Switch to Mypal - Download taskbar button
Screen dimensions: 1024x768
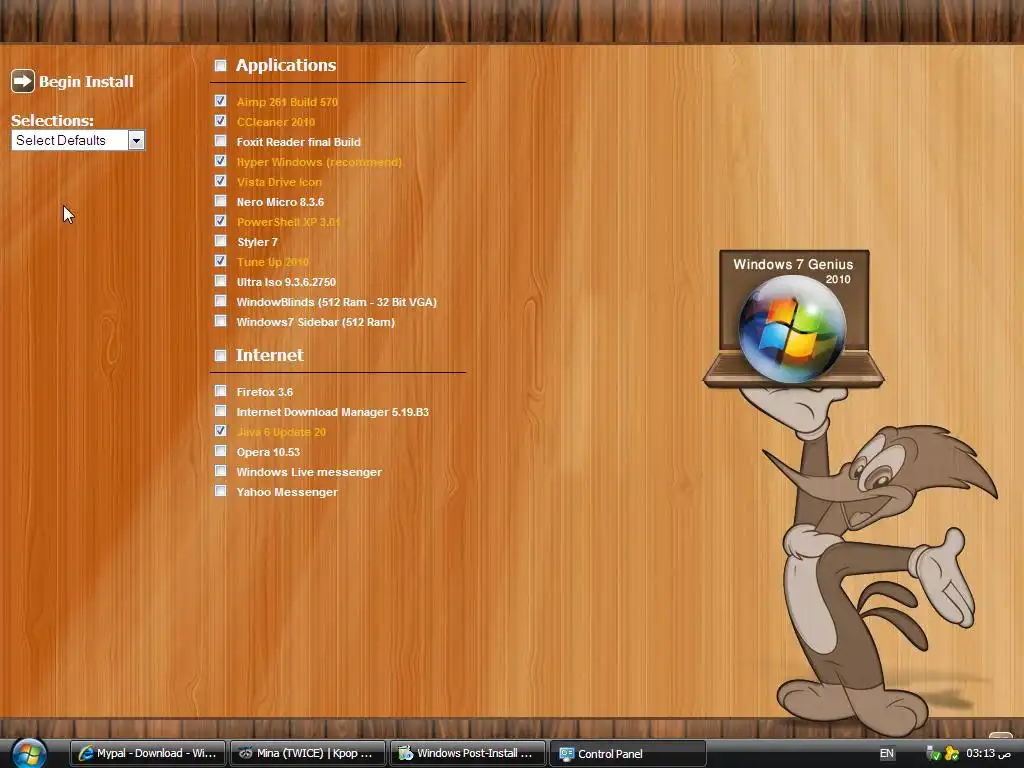pos(148,753)
